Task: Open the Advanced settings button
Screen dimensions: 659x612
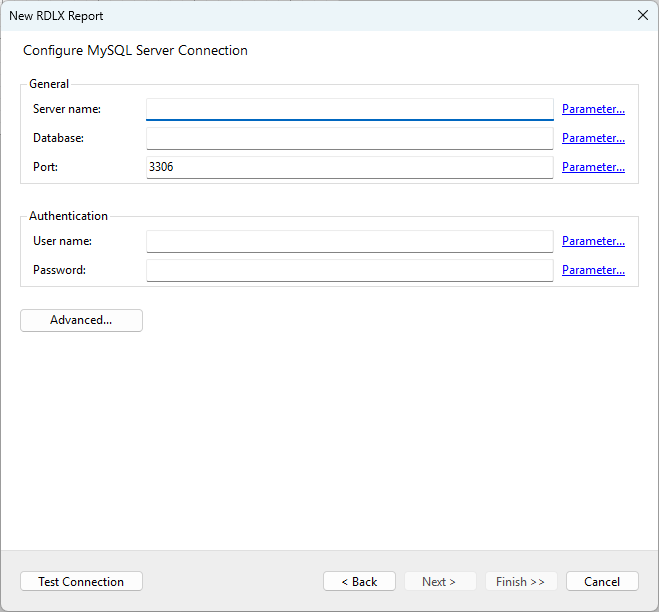Action: tap(82, 320)
